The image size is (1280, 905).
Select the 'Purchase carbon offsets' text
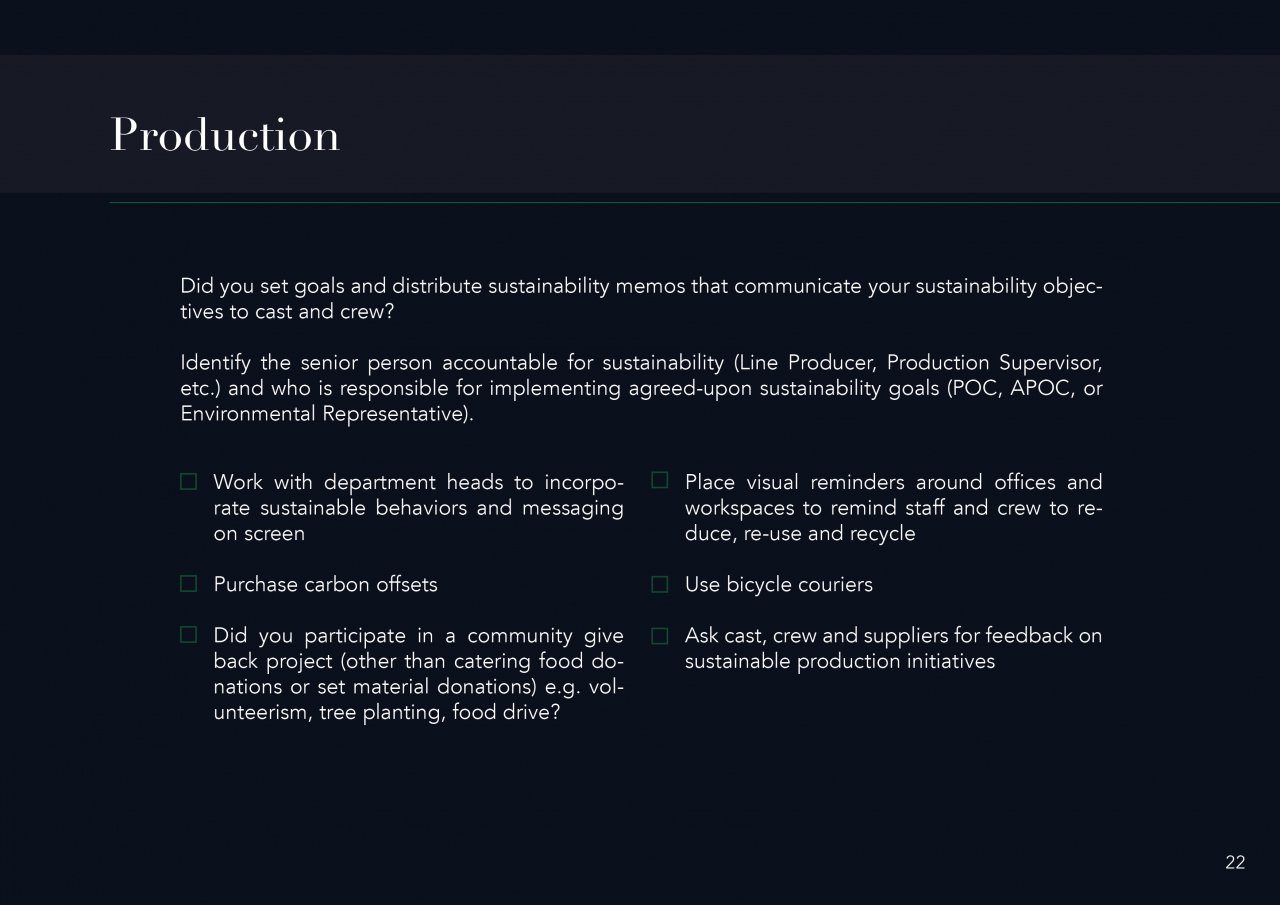coord(325,584)
